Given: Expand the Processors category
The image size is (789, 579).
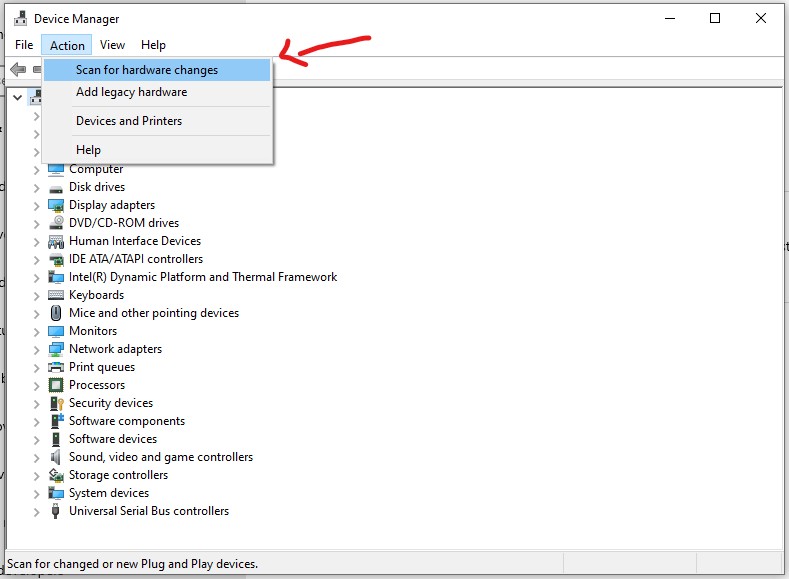Looking at the screenshot, I should pos(36,386).
